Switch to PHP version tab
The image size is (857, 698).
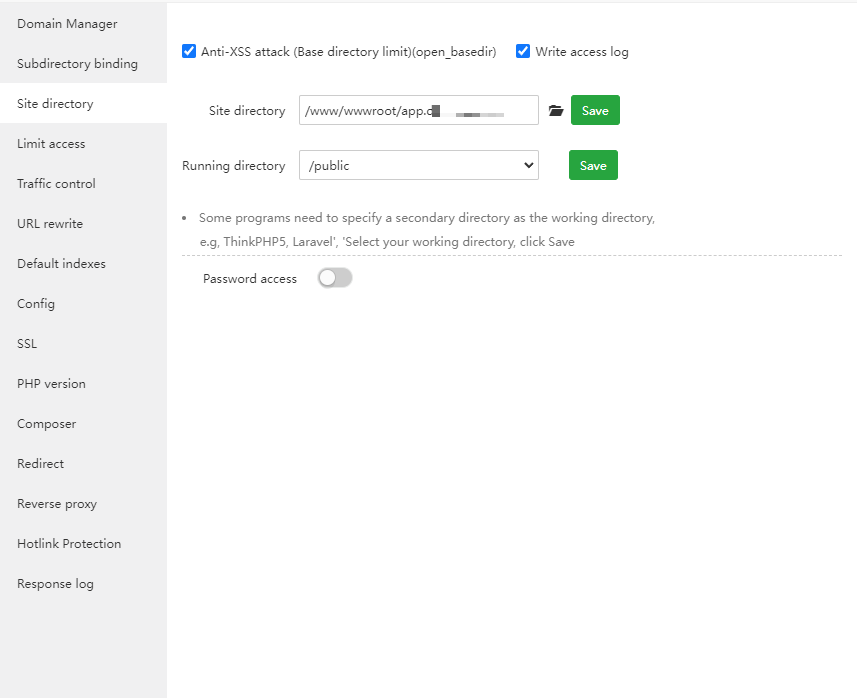point(83,383)
